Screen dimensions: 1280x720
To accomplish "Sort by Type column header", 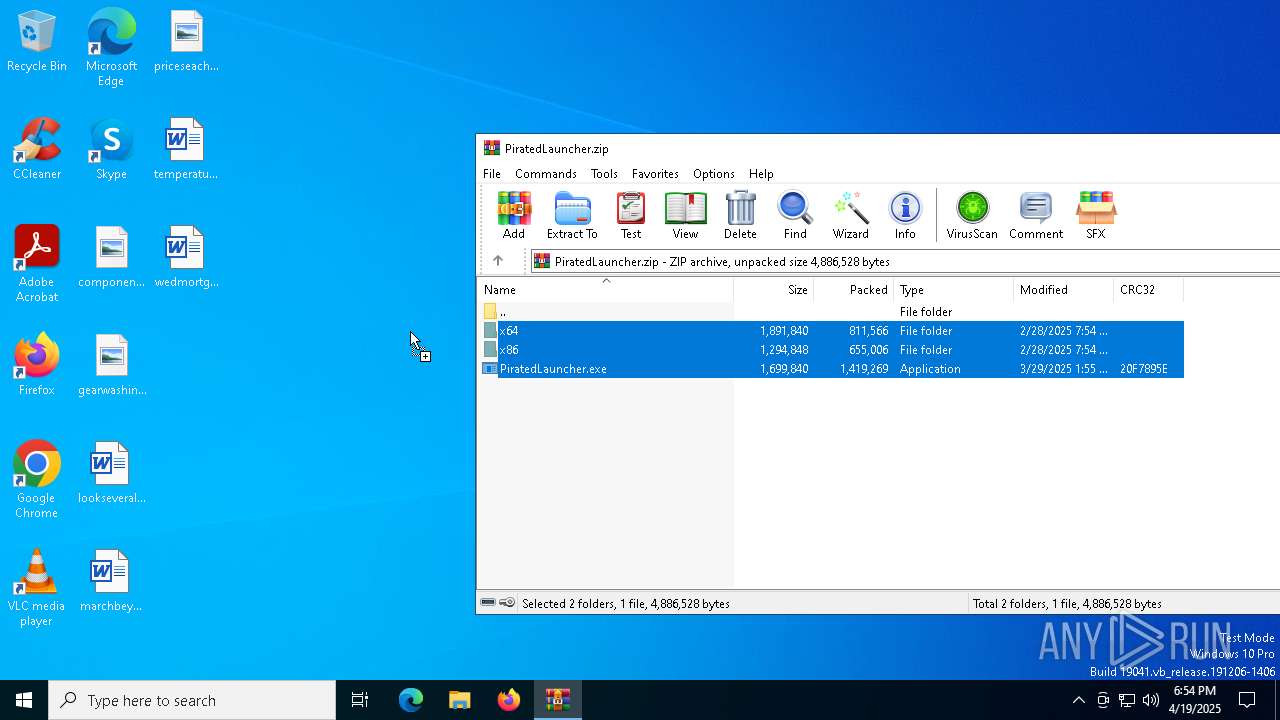I will click(954, 290).
